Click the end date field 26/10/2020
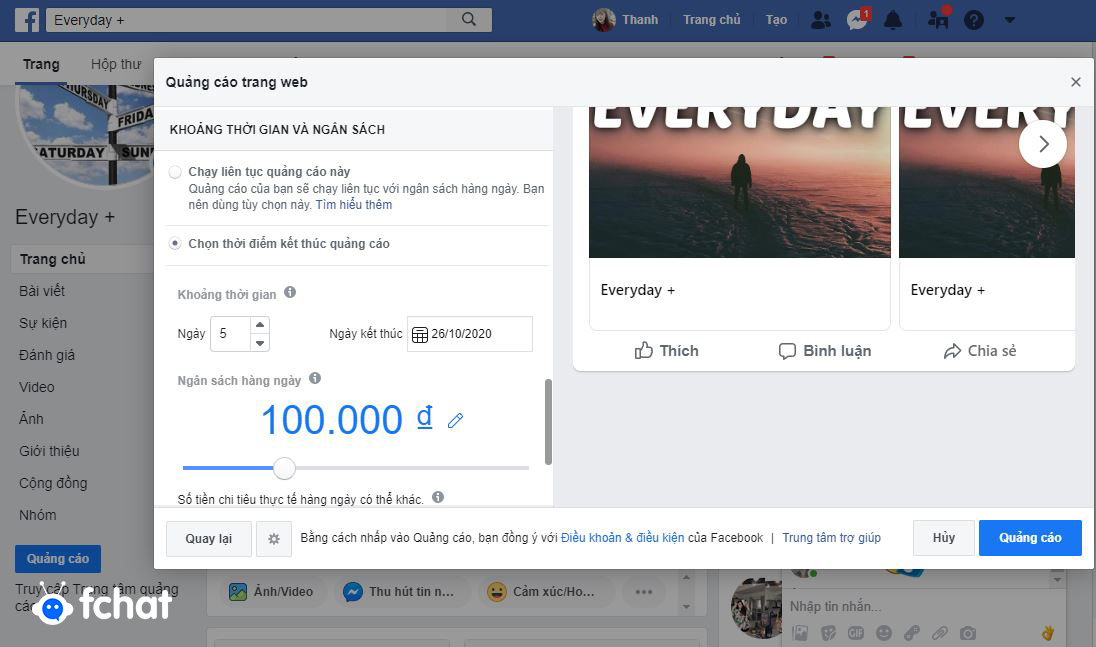The height and width of the screenshot is (647, 1096). click(470, 334)
